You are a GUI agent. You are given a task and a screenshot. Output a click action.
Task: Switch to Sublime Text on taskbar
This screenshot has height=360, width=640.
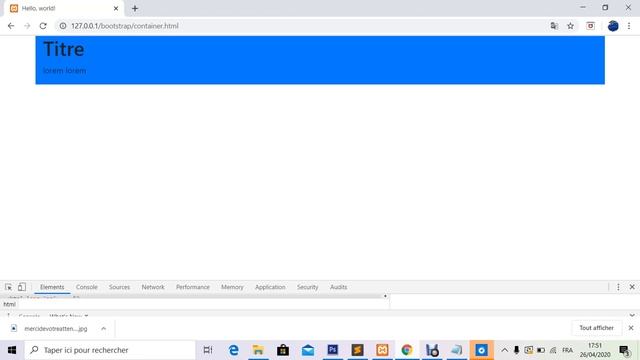click(358, 350)
